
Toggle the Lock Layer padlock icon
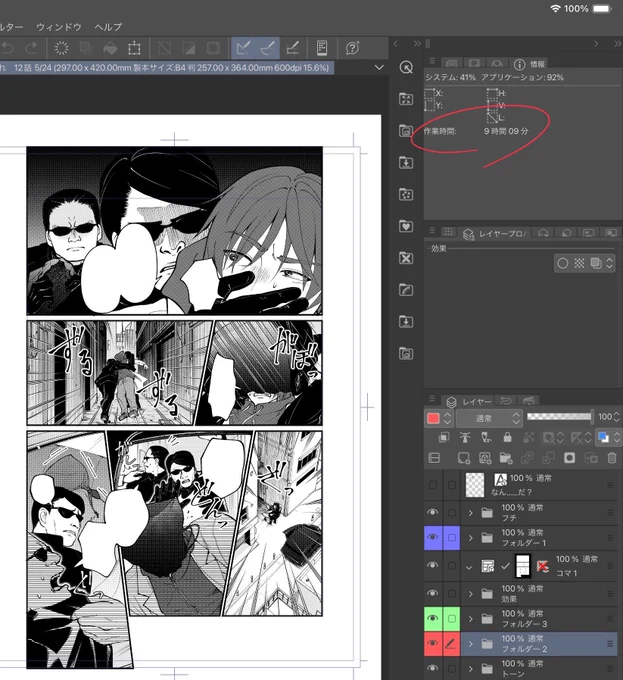pos(507,437)
